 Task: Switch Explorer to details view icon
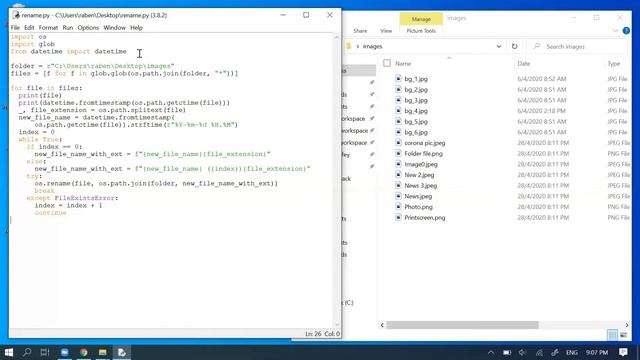pyautogui.click(x=612, y=335)
